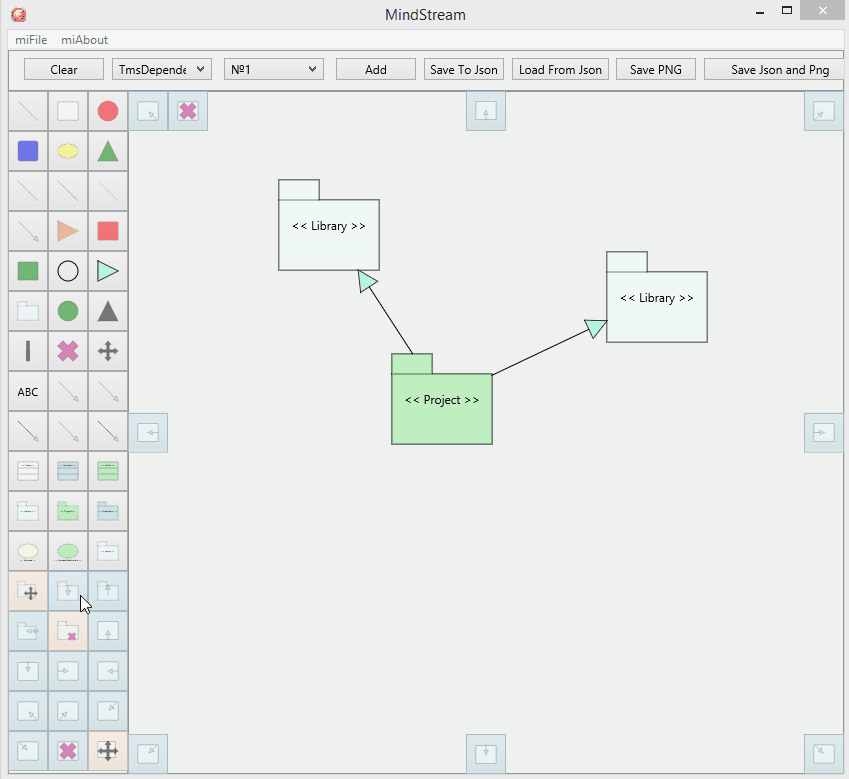Select the blue square shape tool
Screen dimensions: 849x779
[x=28, y=151]
